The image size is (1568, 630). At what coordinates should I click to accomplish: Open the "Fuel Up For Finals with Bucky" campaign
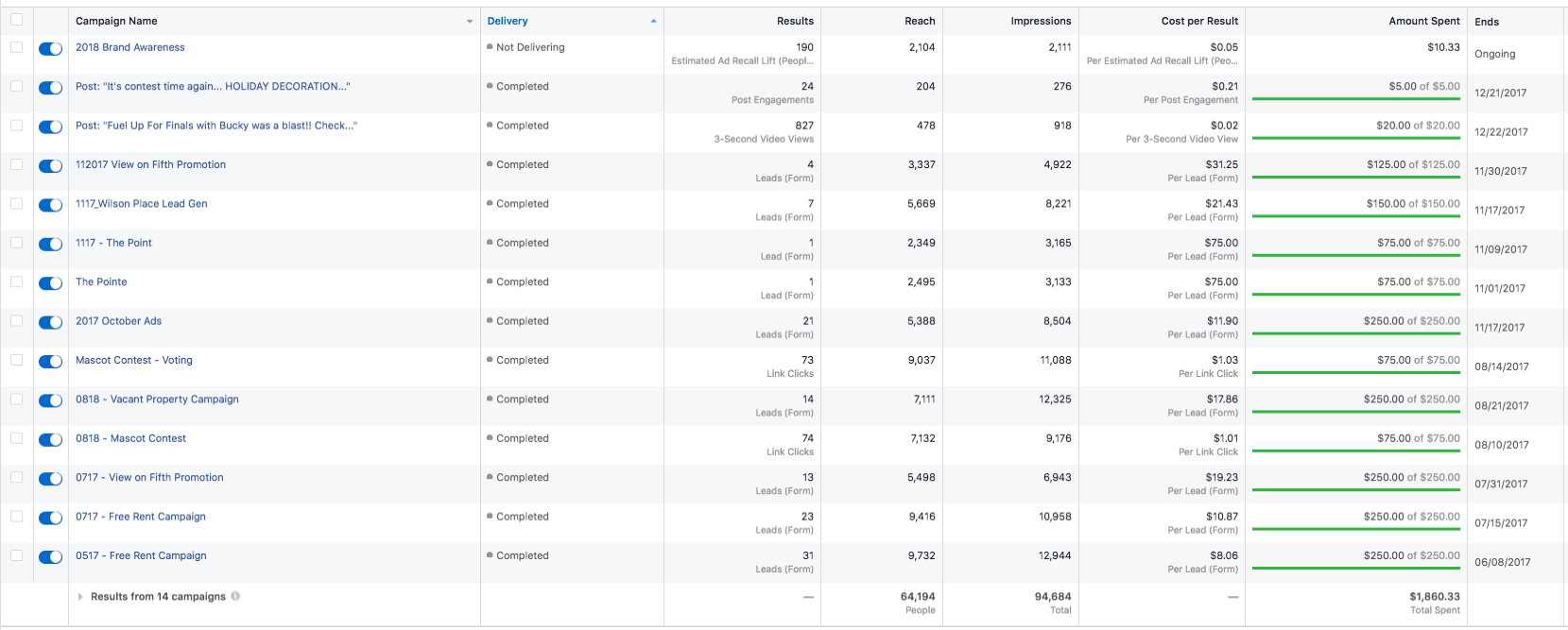[x=216, y=126]
